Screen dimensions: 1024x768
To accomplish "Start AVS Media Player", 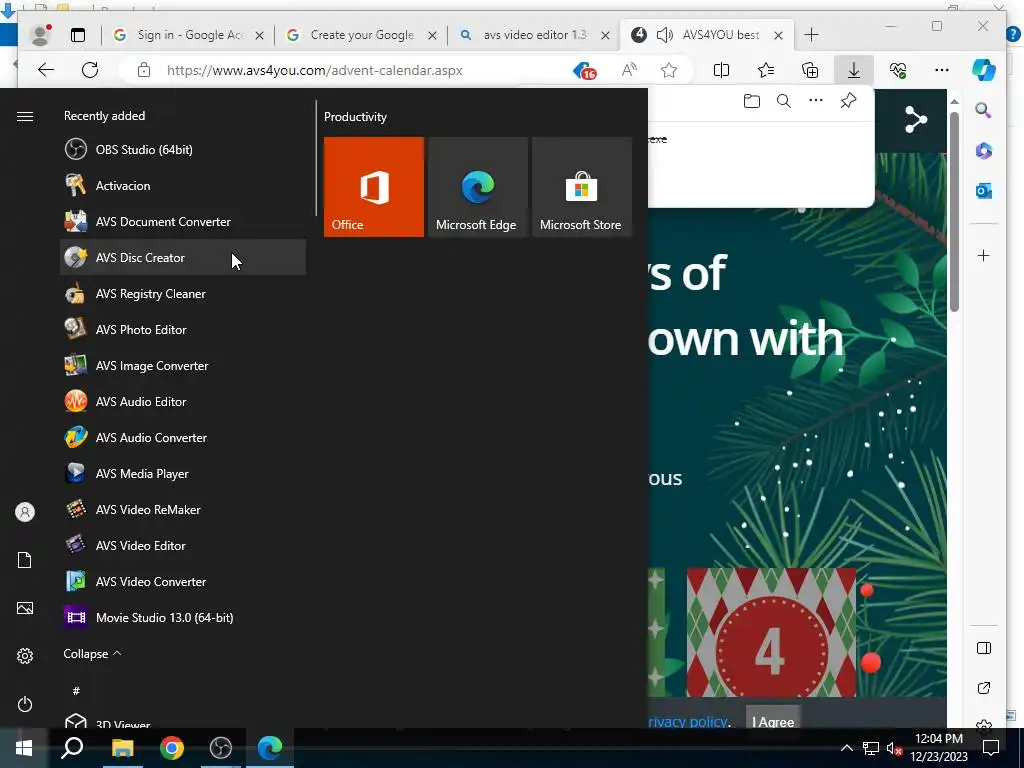I will 183,473.
